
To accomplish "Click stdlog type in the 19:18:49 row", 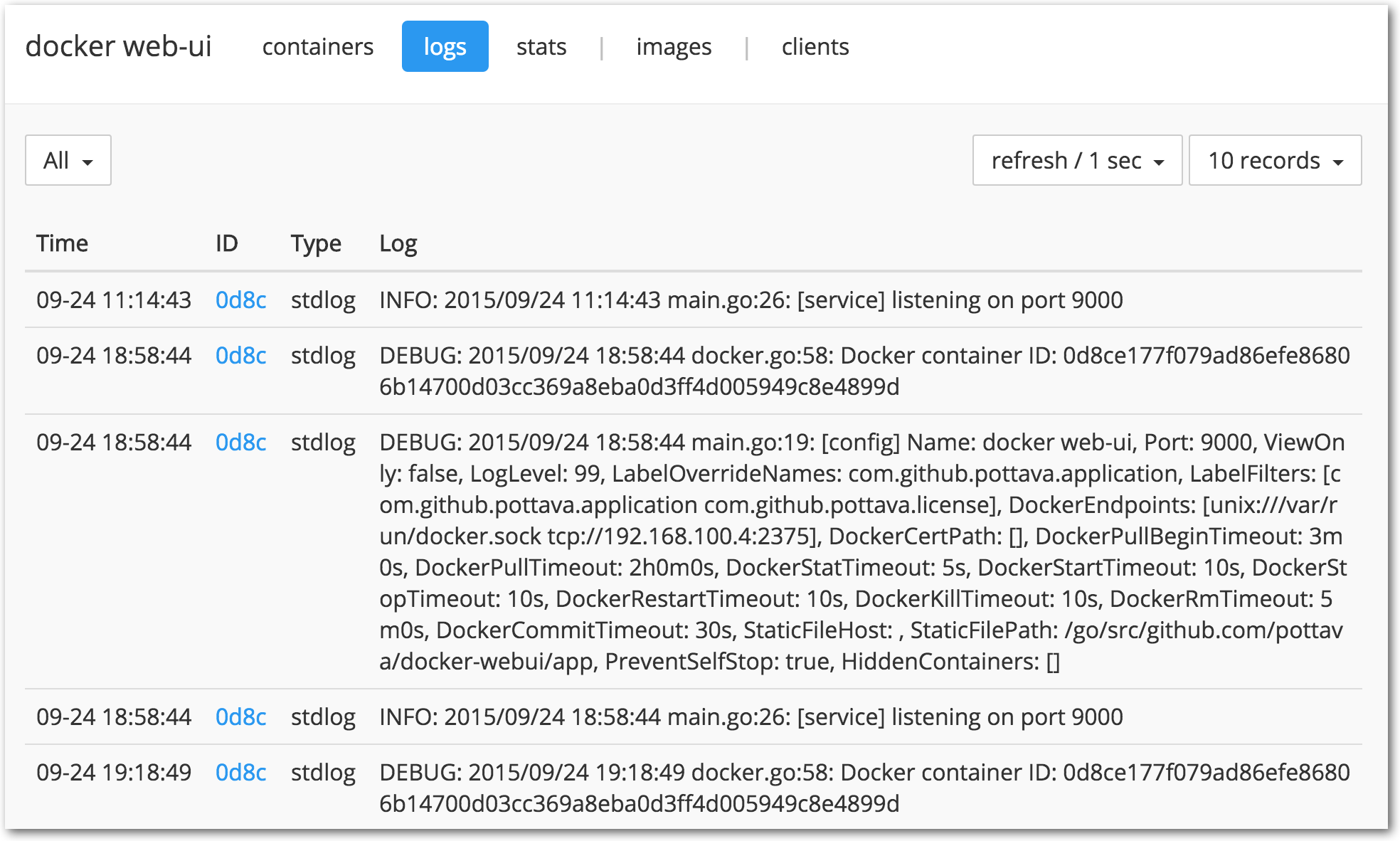I will click(323, 772).
